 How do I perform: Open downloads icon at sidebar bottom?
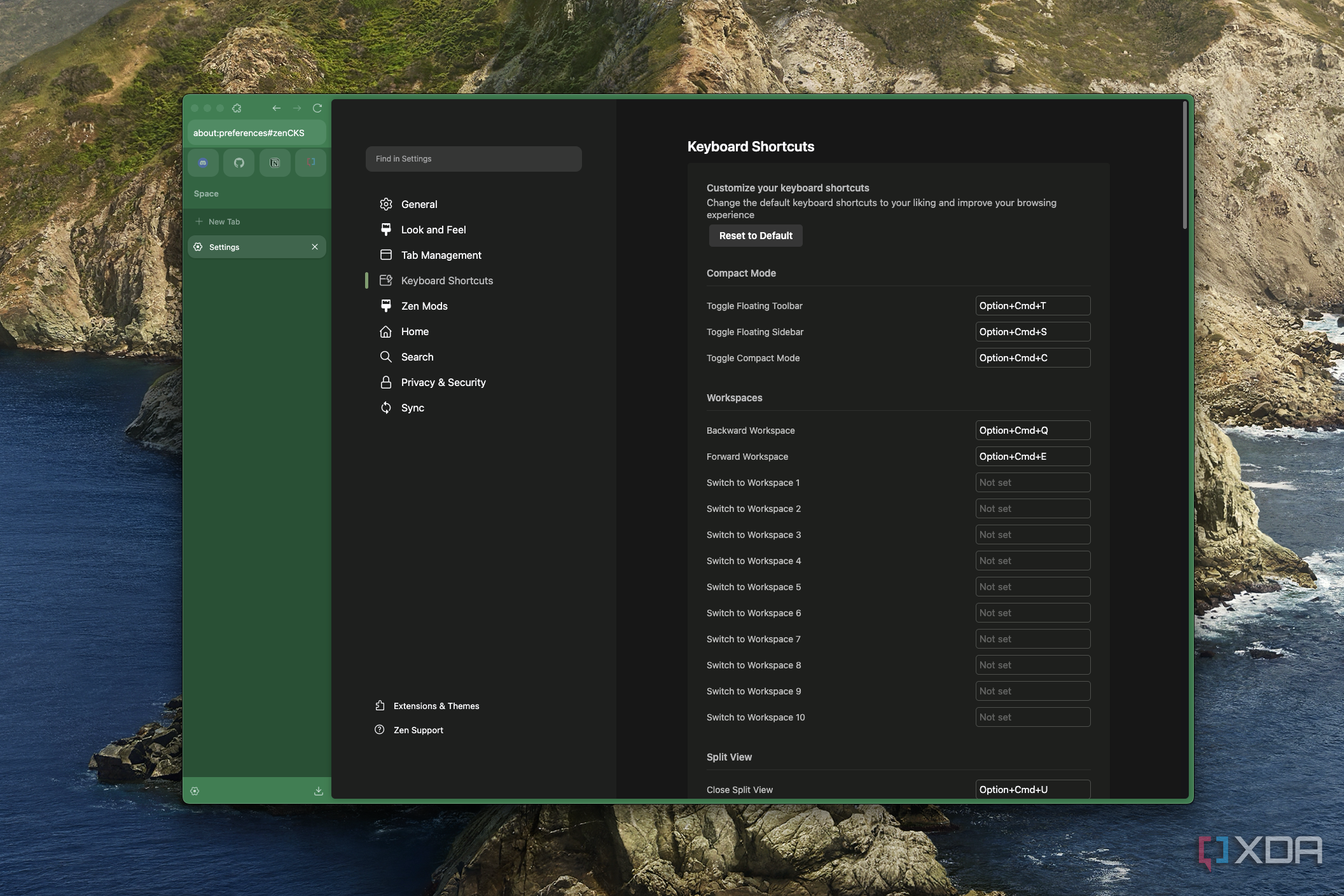coord(318,791)
